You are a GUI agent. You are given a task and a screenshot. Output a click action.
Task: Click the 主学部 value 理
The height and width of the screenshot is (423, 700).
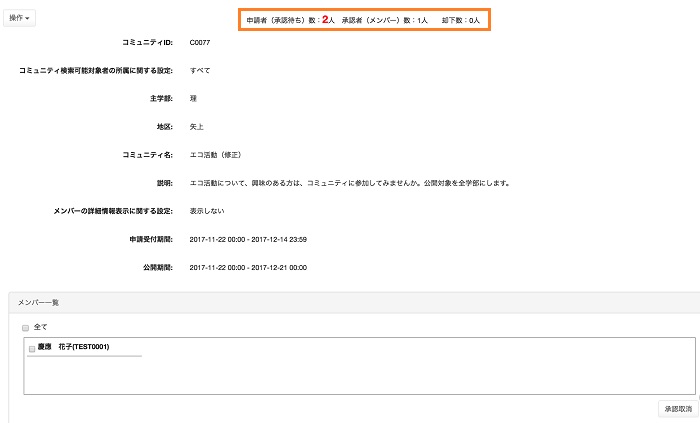pos(193,99)
